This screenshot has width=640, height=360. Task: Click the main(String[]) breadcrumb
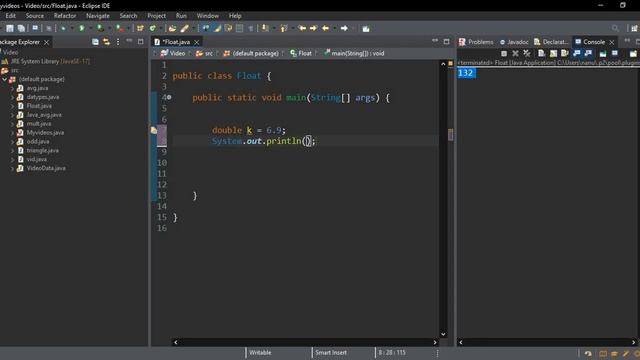point(354,53)
